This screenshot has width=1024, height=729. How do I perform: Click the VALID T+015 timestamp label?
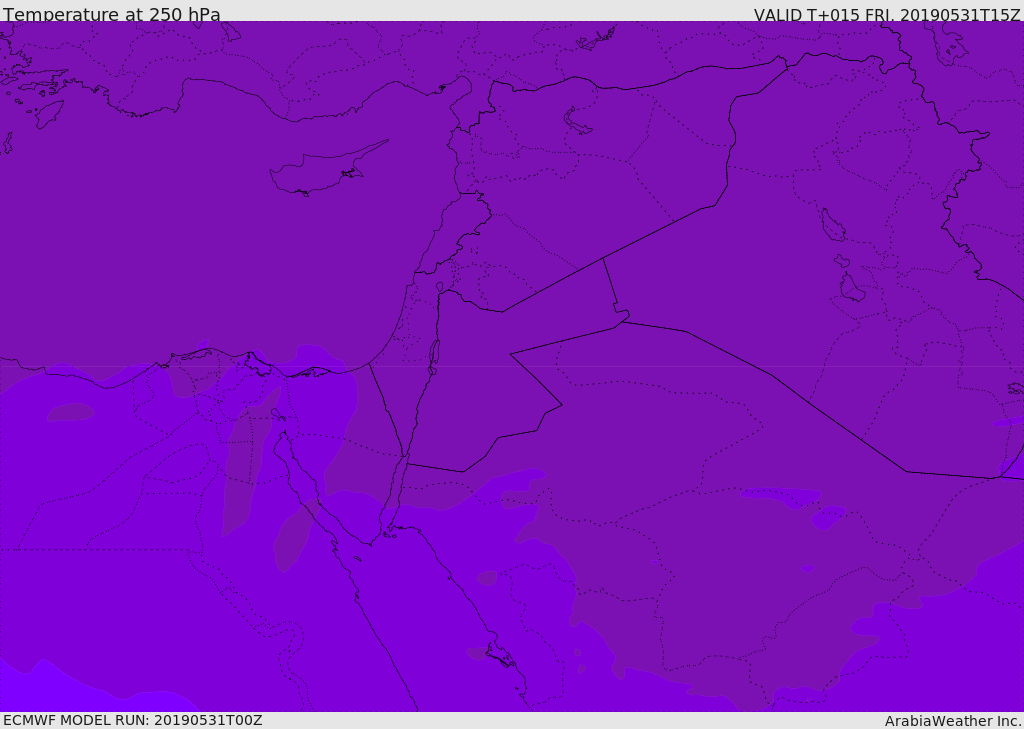887,14
